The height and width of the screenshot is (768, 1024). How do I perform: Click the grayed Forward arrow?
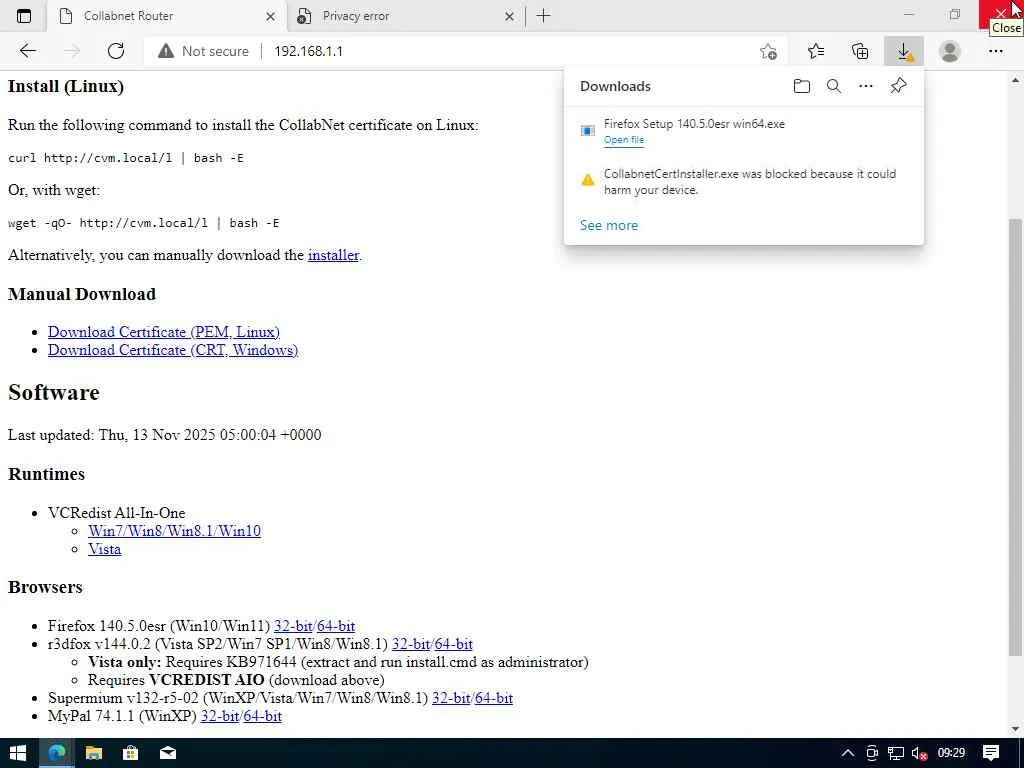tap(72, 51)
